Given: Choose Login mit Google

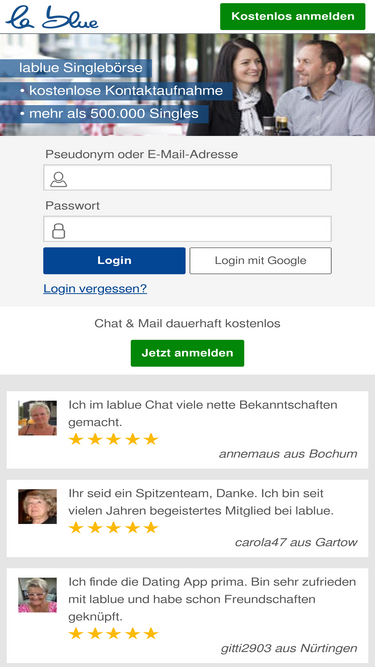Looking at the screenshot, I should click(260, 260).
